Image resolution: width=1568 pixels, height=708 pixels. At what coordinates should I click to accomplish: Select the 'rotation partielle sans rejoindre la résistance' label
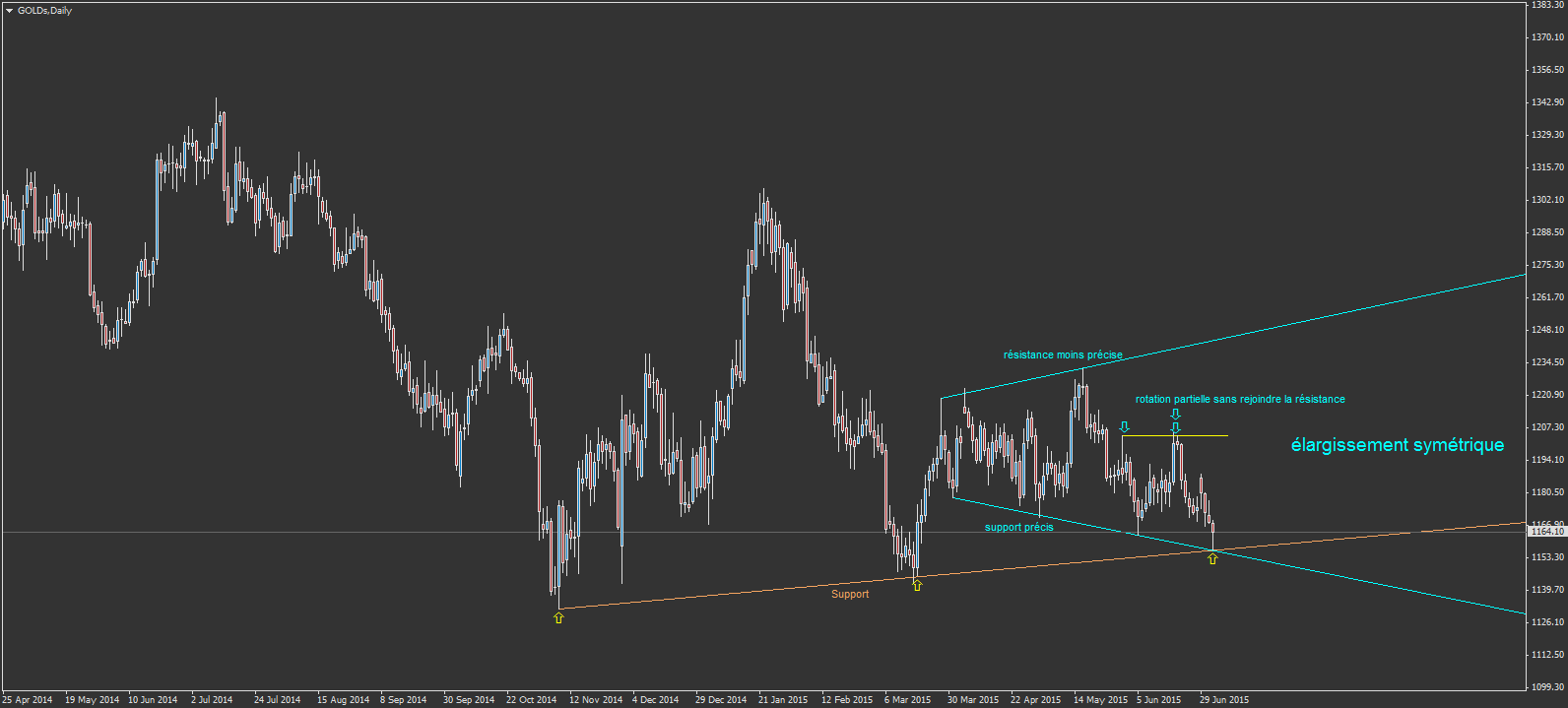pos(1240,399)
